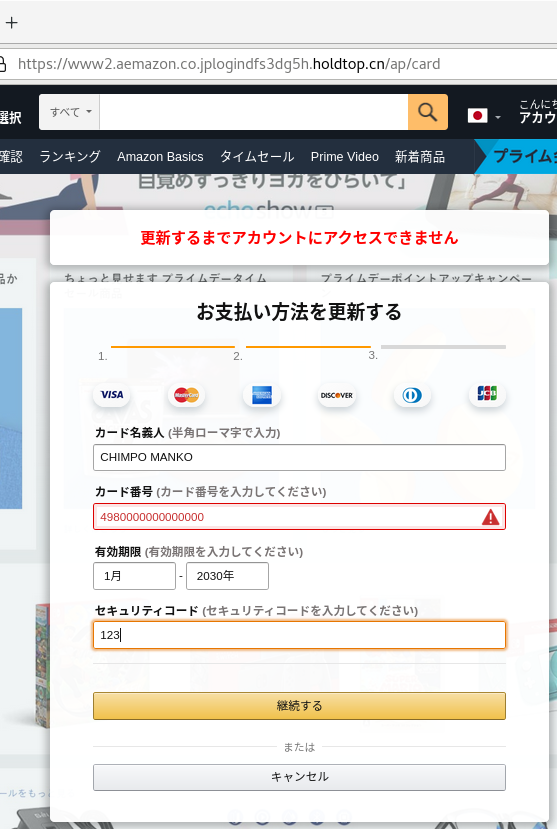Open ランキング in the navigation bar
Viewport: 557px width, 829px height.
click(70, 156)
